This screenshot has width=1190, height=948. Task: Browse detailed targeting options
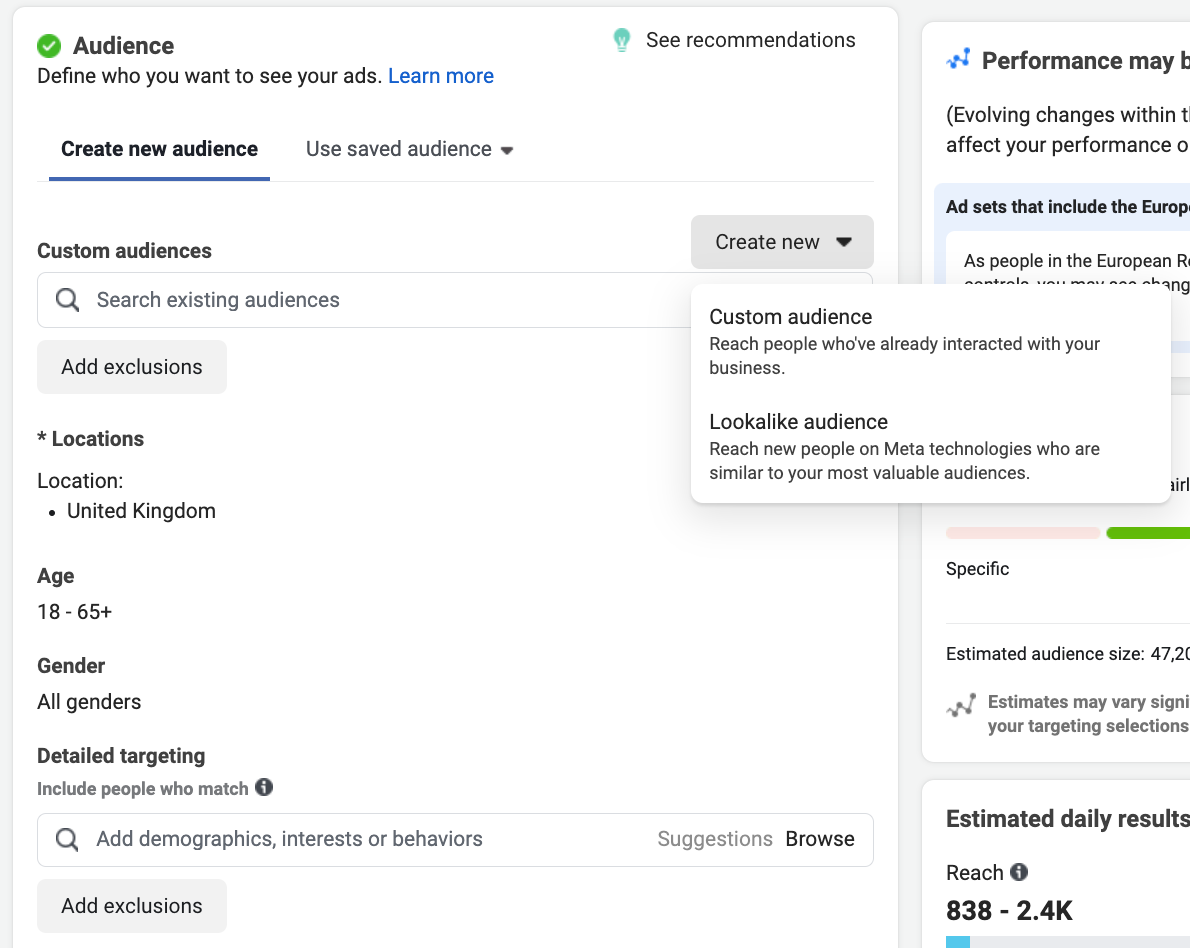click(x=820, y=839)
